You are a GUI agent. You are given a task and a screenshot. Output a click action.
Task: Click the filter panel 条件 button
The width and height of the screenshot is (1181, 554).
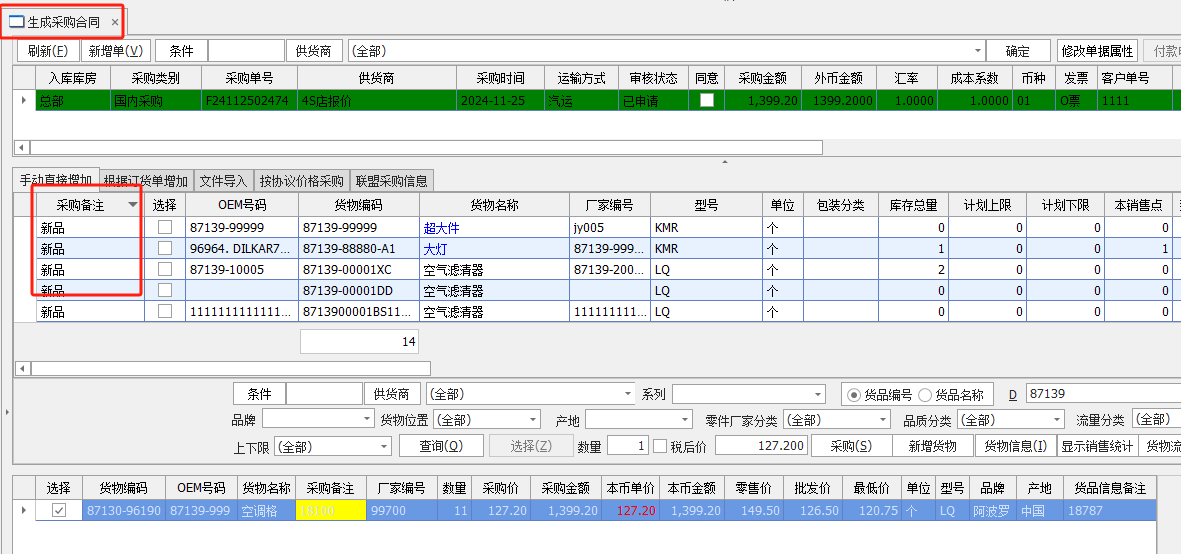(259, 394)
